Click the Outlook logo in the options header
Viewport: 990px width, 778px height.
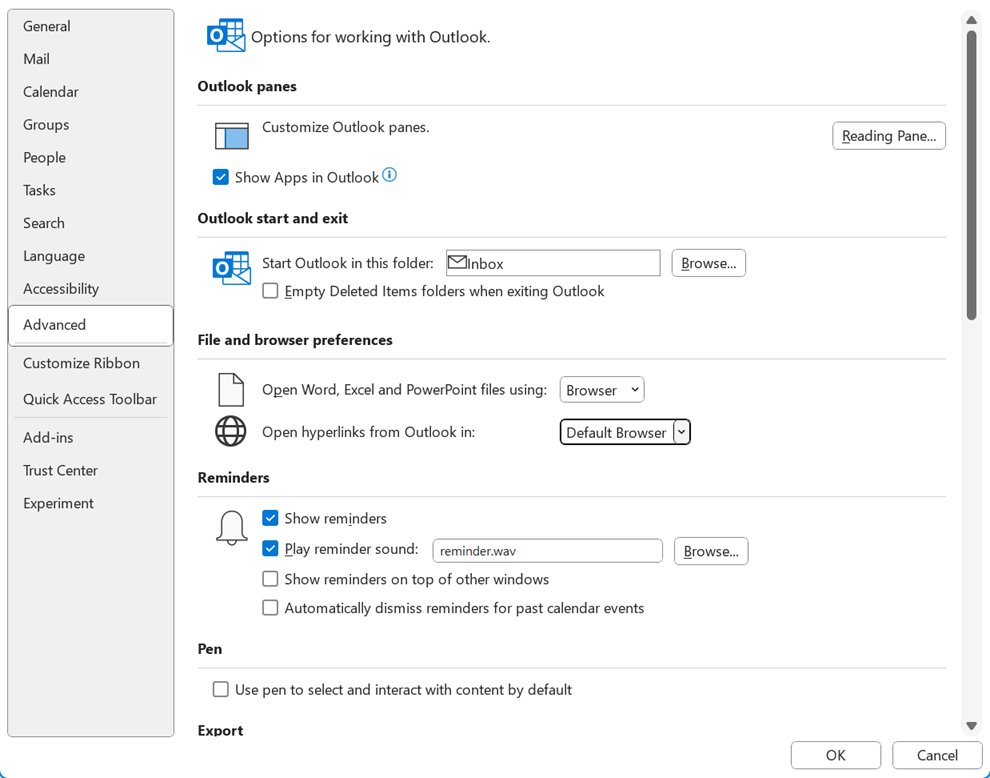(225, 35)
